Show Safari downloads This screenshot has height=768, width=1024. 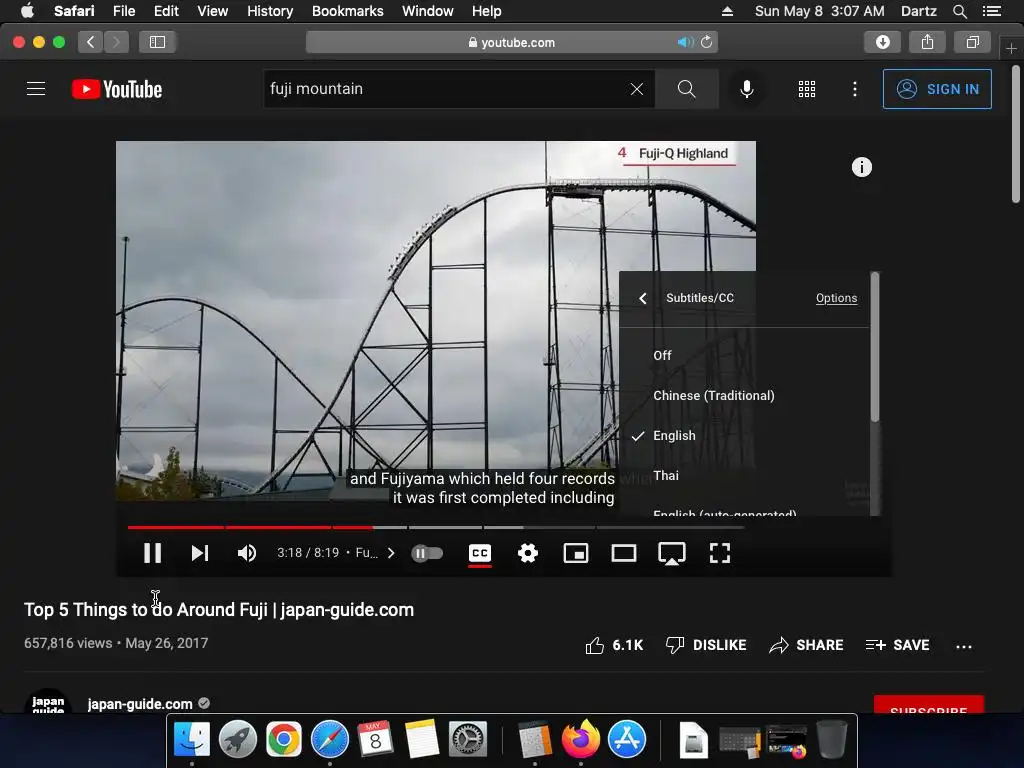point(882,42)
